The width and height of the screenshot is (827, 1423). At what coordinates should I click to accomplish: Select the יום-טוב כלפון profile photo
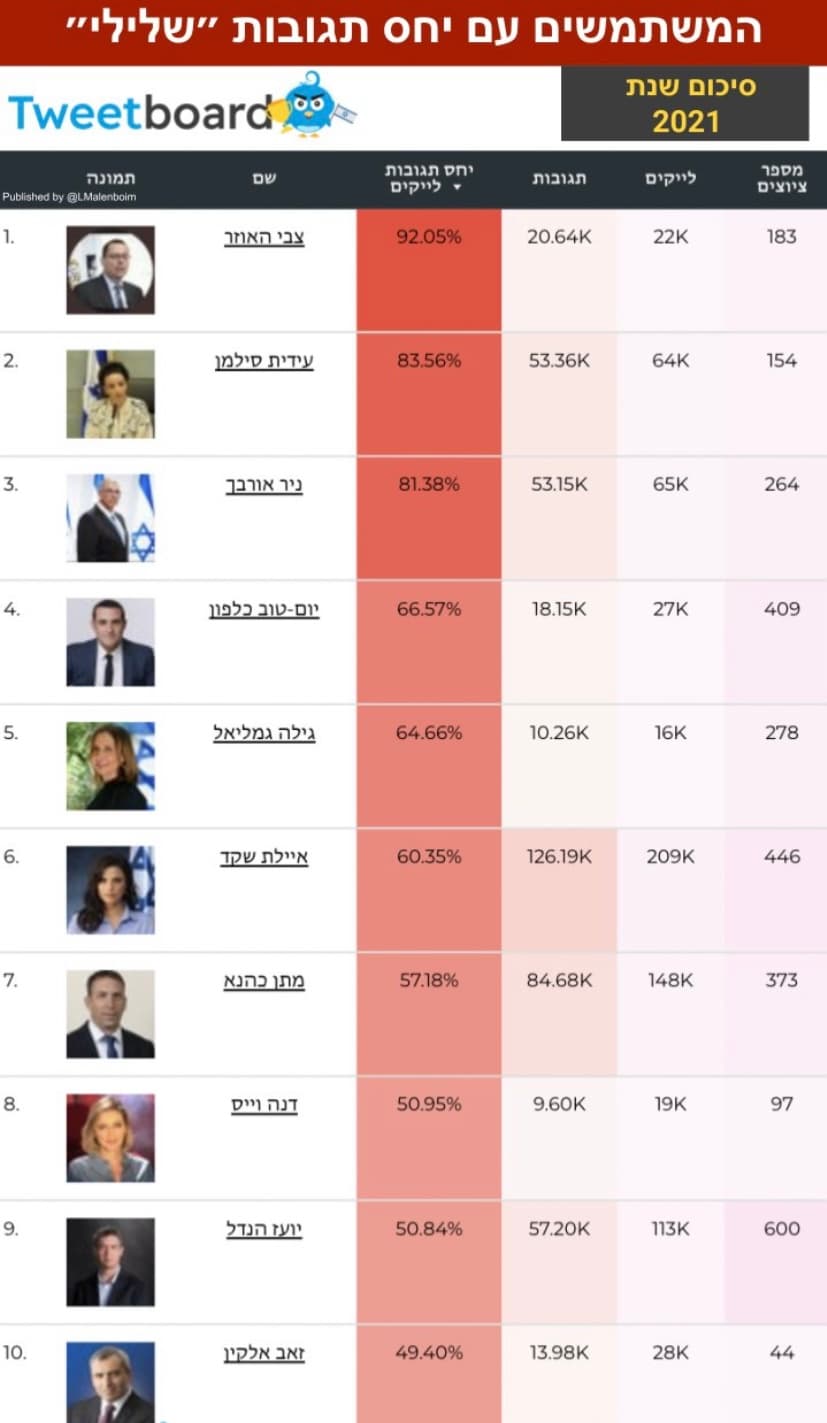coord(111,642)
